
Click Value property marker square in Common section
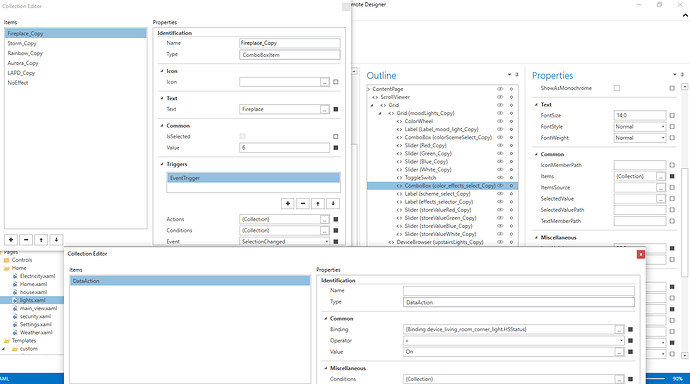pyautogui.click(x=336, y=148)
